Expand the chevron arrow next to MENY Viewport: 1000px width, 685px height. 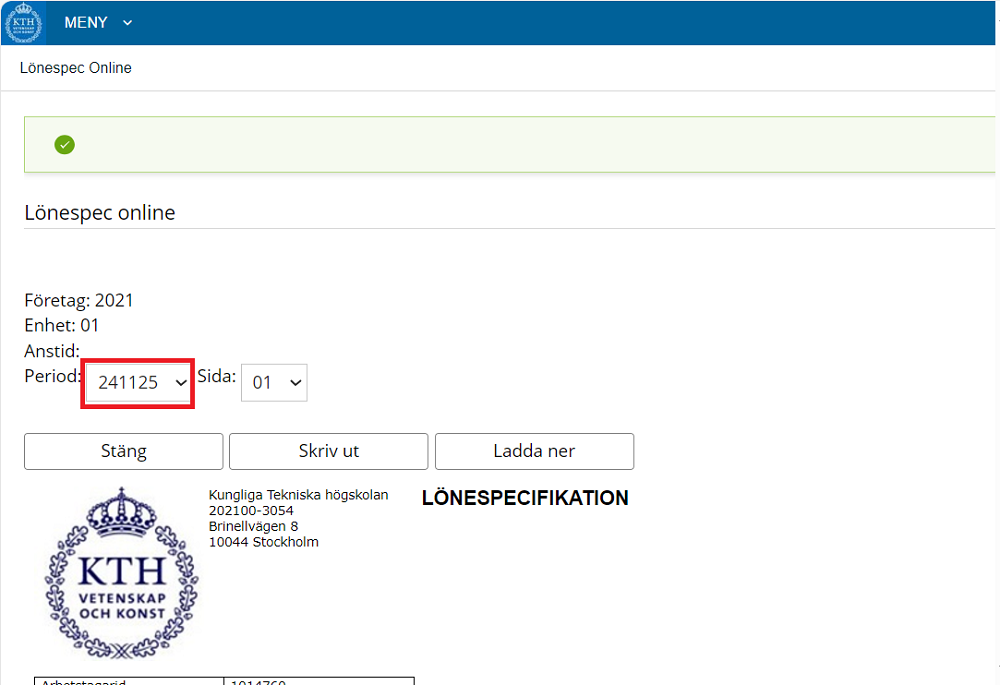point(126,22)
